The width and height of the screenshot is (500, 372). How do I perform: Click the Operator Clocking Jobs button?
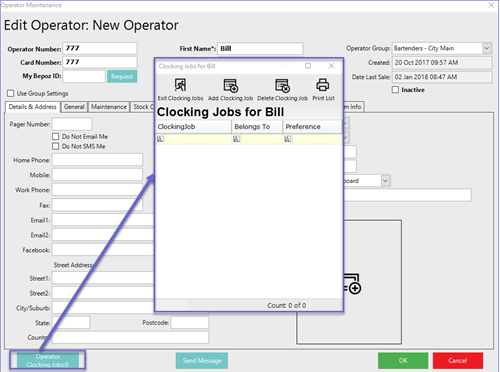point(48,360)
